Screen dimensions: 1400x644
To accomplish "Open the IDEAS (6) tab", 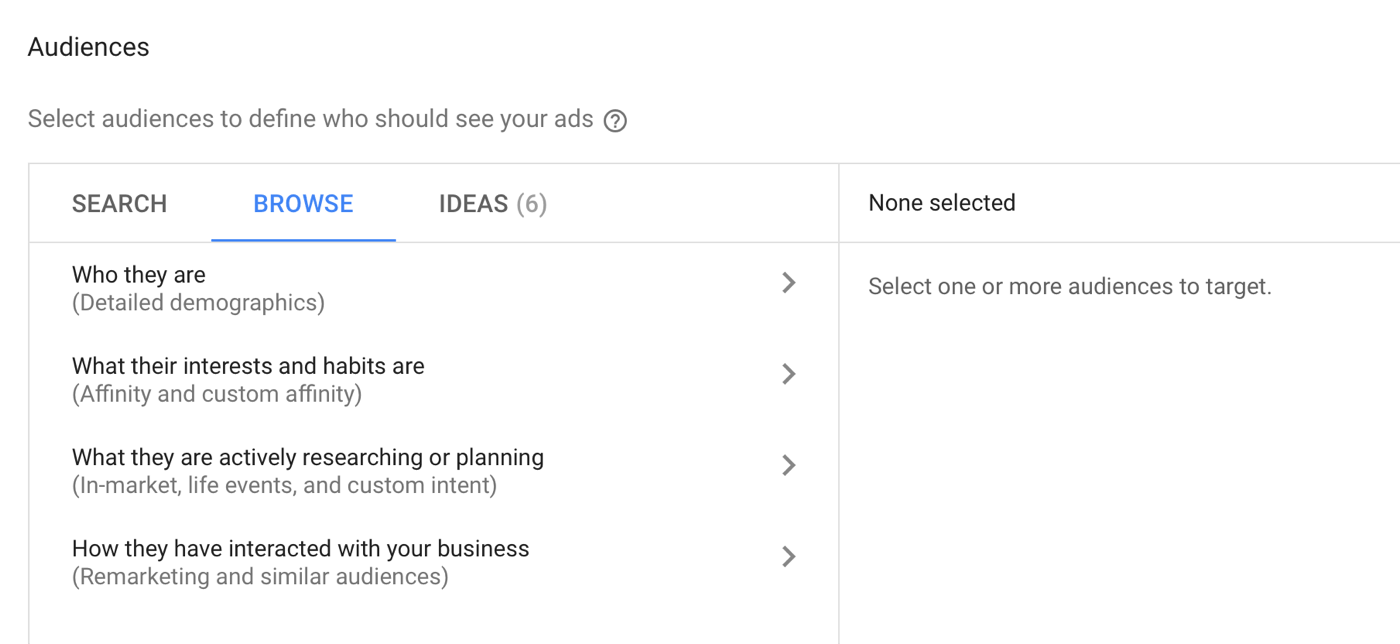I will (493, 204).
